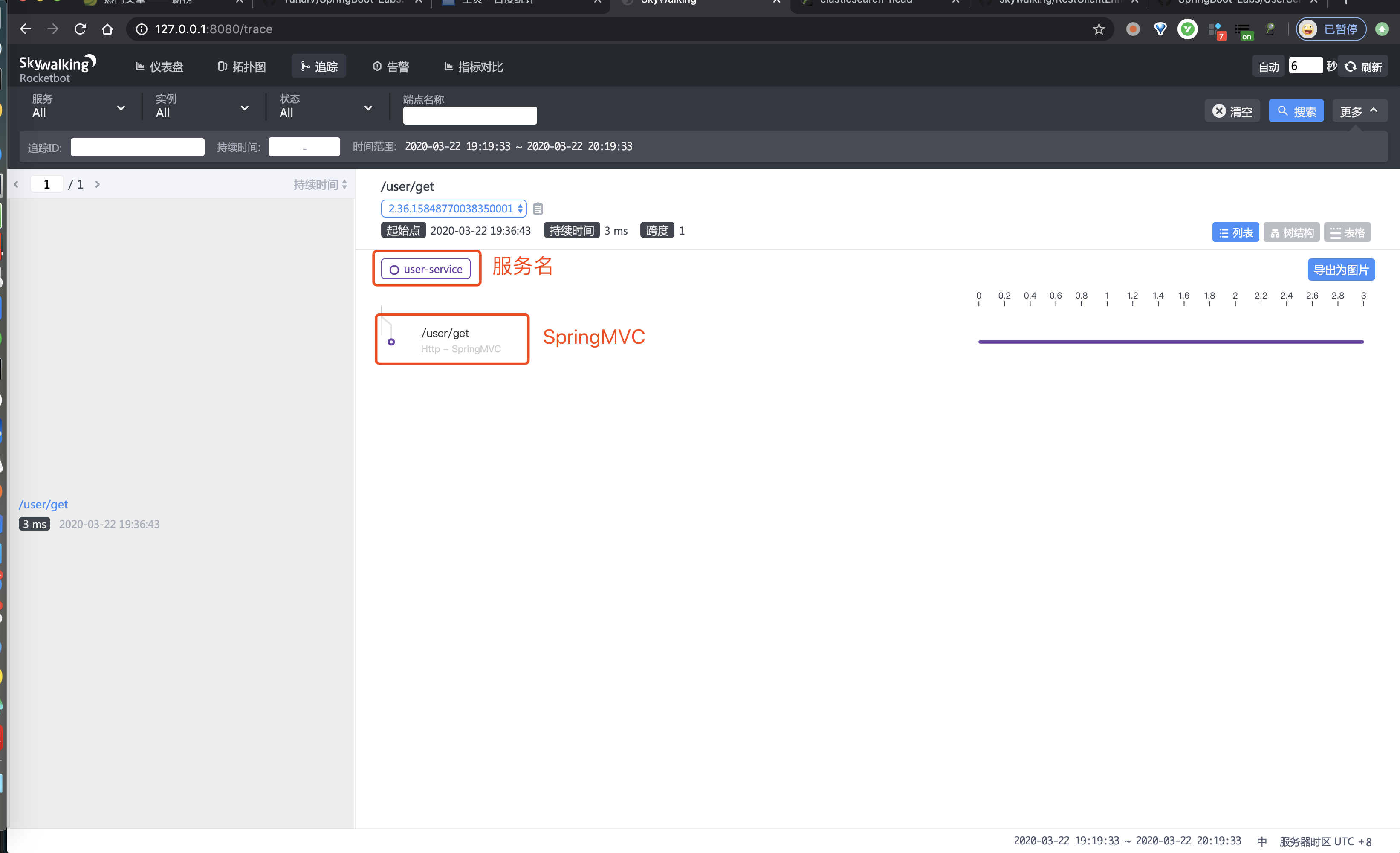Open the 指标对比 metrics comparison tab

pyautogui.click(x=473, y=67)
